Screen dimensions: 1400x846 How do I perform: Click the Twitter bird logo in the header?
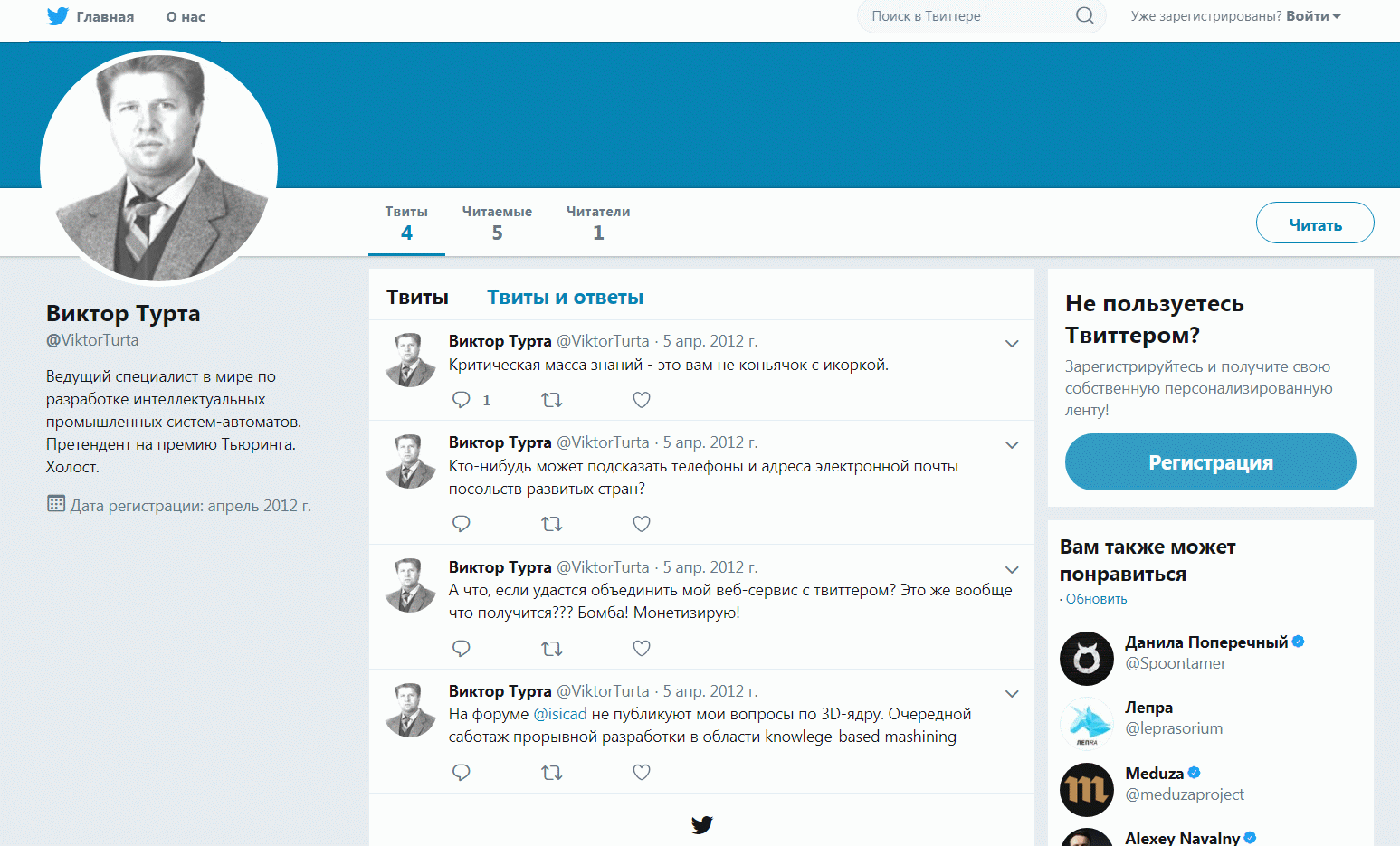click(58, 16)
